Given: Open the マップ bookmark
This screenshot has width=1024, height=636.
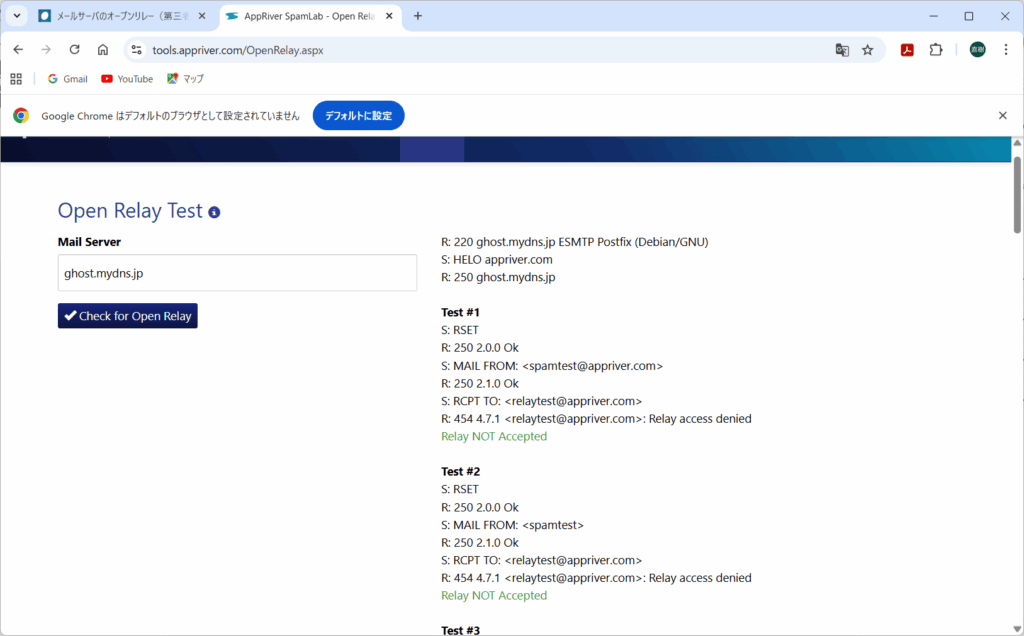Looking at the screenshot, I should coord(185,79).
